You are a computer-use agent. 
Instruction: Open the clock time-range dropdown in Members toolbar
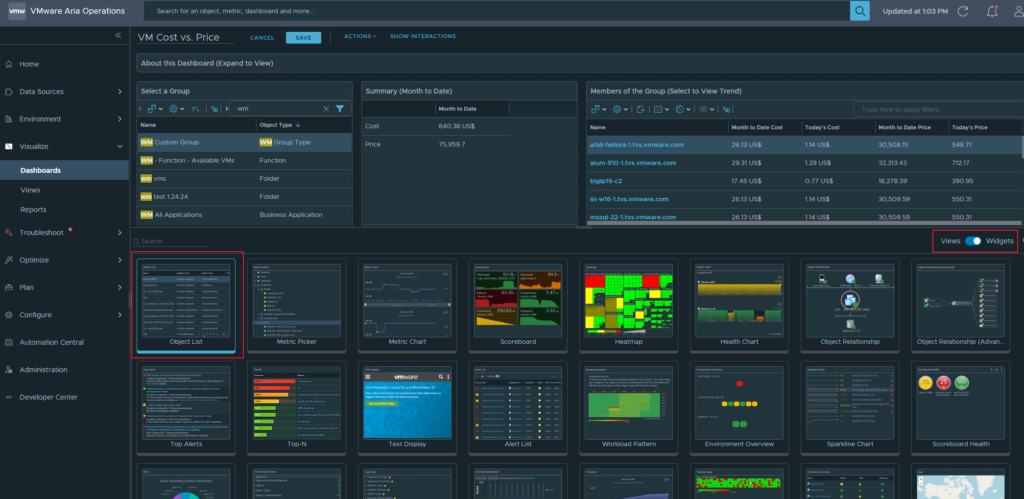coord(683,109)
